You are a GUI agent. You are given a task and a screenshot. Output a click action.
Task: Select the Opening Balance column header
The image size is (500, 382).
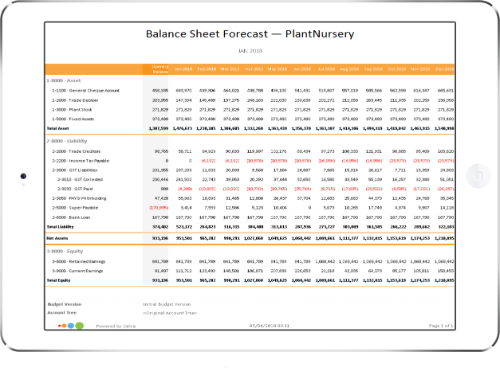[x=160, y=69]
